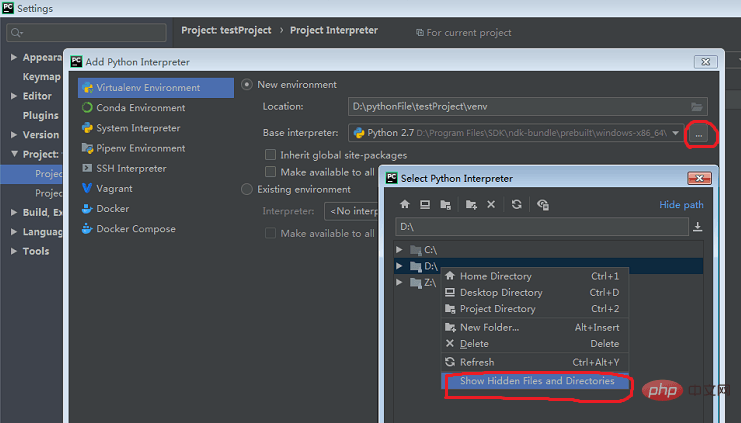Expand Tools section in Settings tree
741x423 pixels.
point(14,251)
